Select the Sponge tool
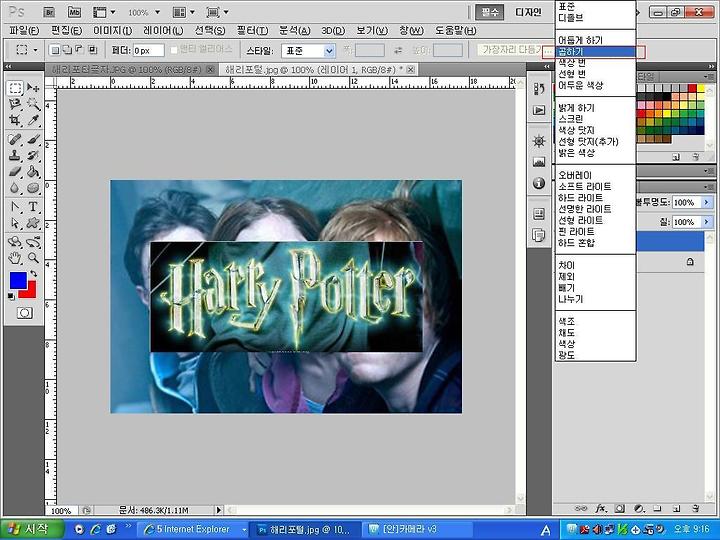 pyautogui.click(x=33, y=188)
